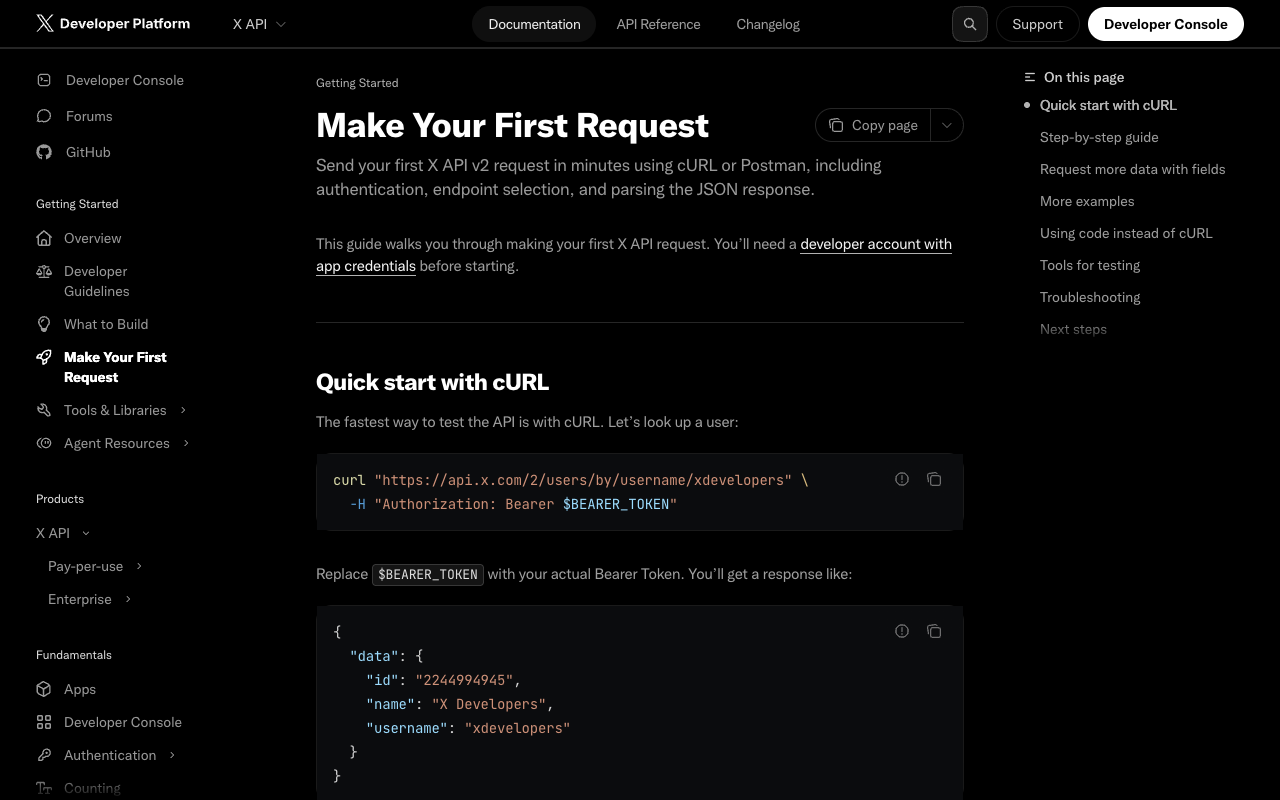The height and width of the screenshot is (800, 1280).
Task: Click the Support button
Action: (1037, 24)
